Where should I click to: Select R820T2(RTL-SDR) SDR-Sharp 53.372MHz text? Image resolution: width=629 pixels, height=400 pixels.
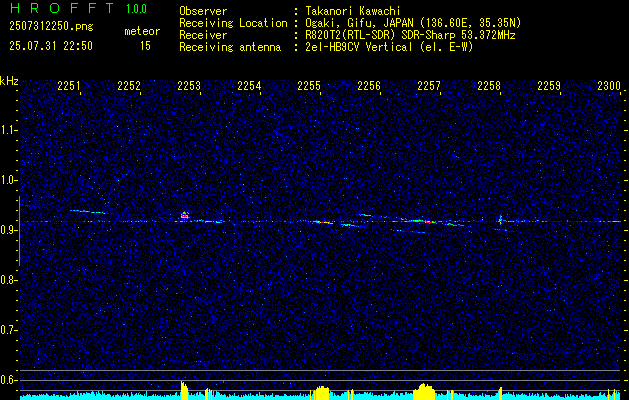(410, 35)
